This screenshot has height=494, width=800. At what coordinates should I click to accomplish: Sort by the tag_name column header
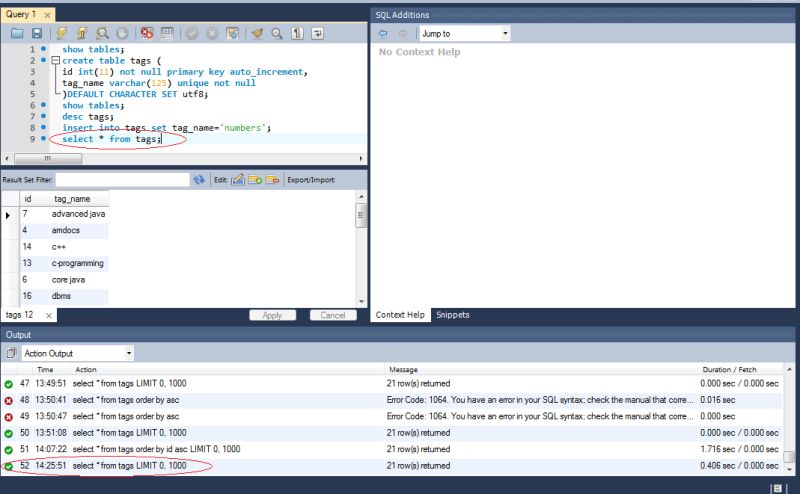[79, 199]
